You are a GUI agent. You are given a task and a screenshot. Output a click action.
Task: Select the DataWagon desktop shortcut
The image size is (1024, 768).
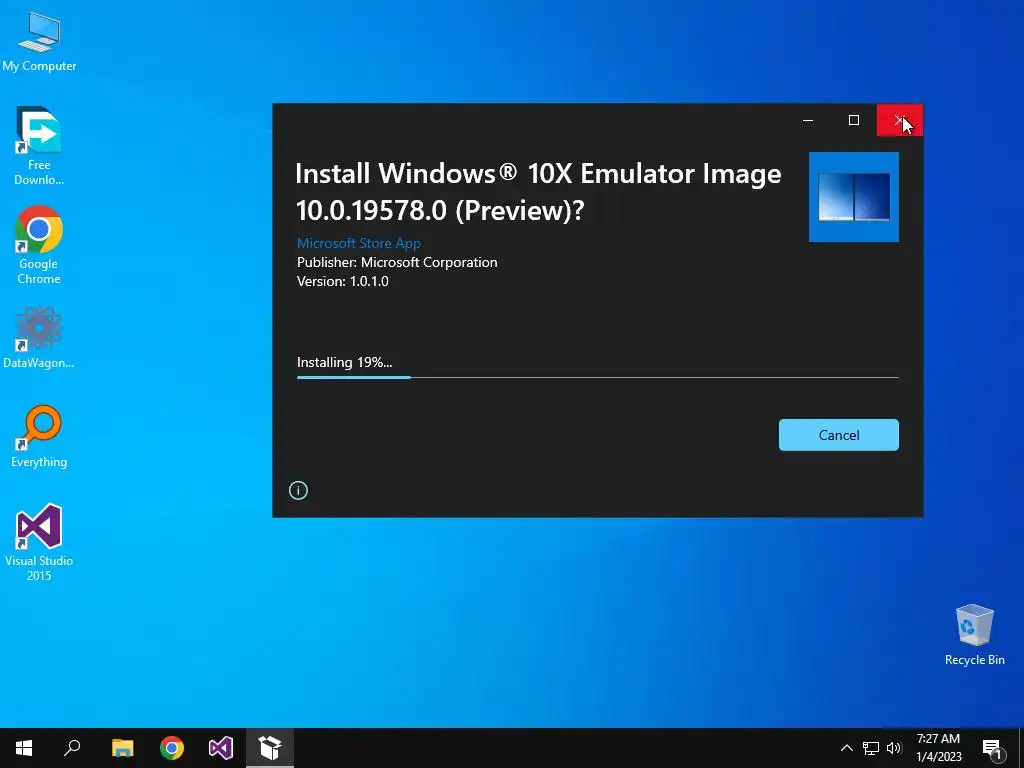[x=39, y=338]
